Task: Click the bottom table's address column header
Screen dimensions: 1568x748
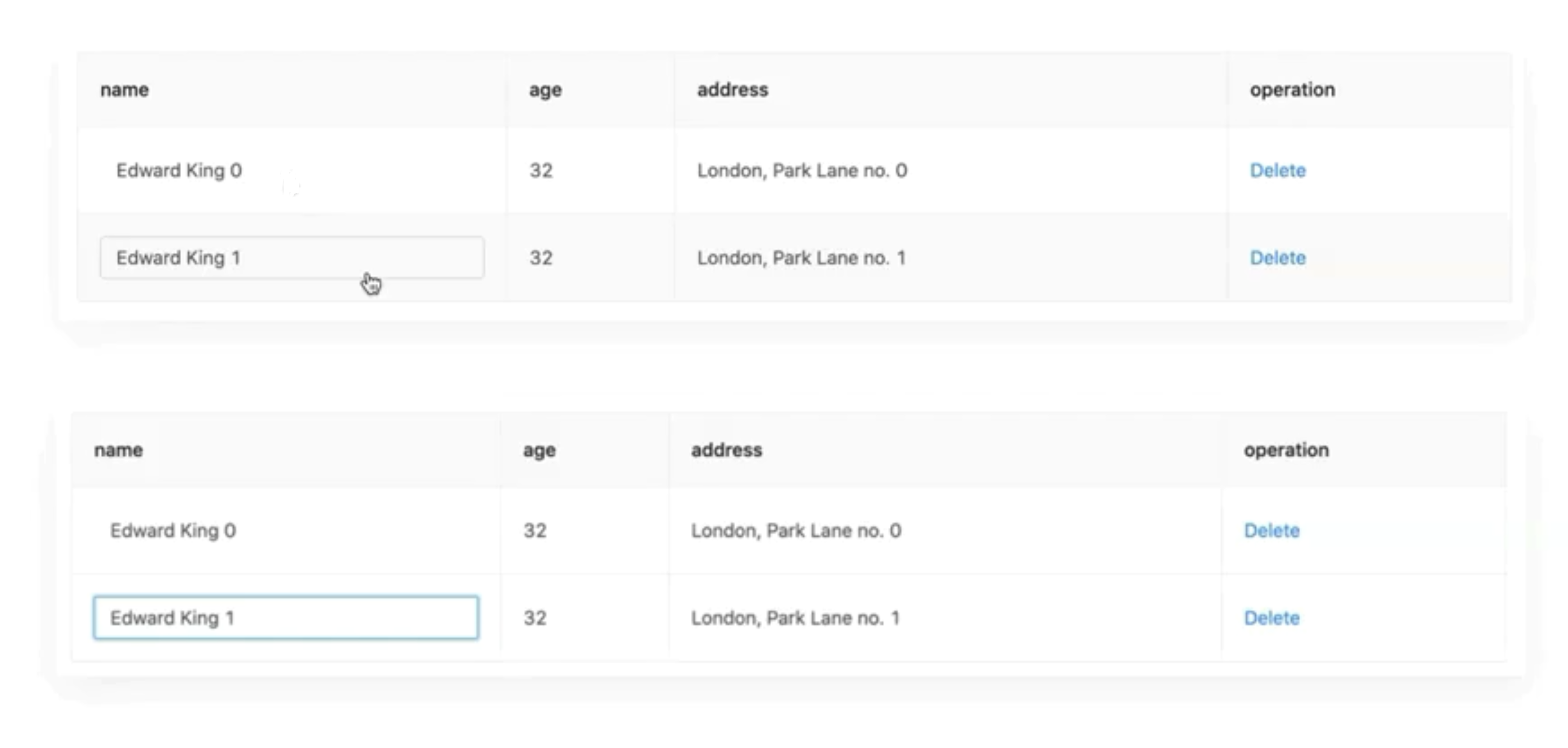Action: (726, 450)
